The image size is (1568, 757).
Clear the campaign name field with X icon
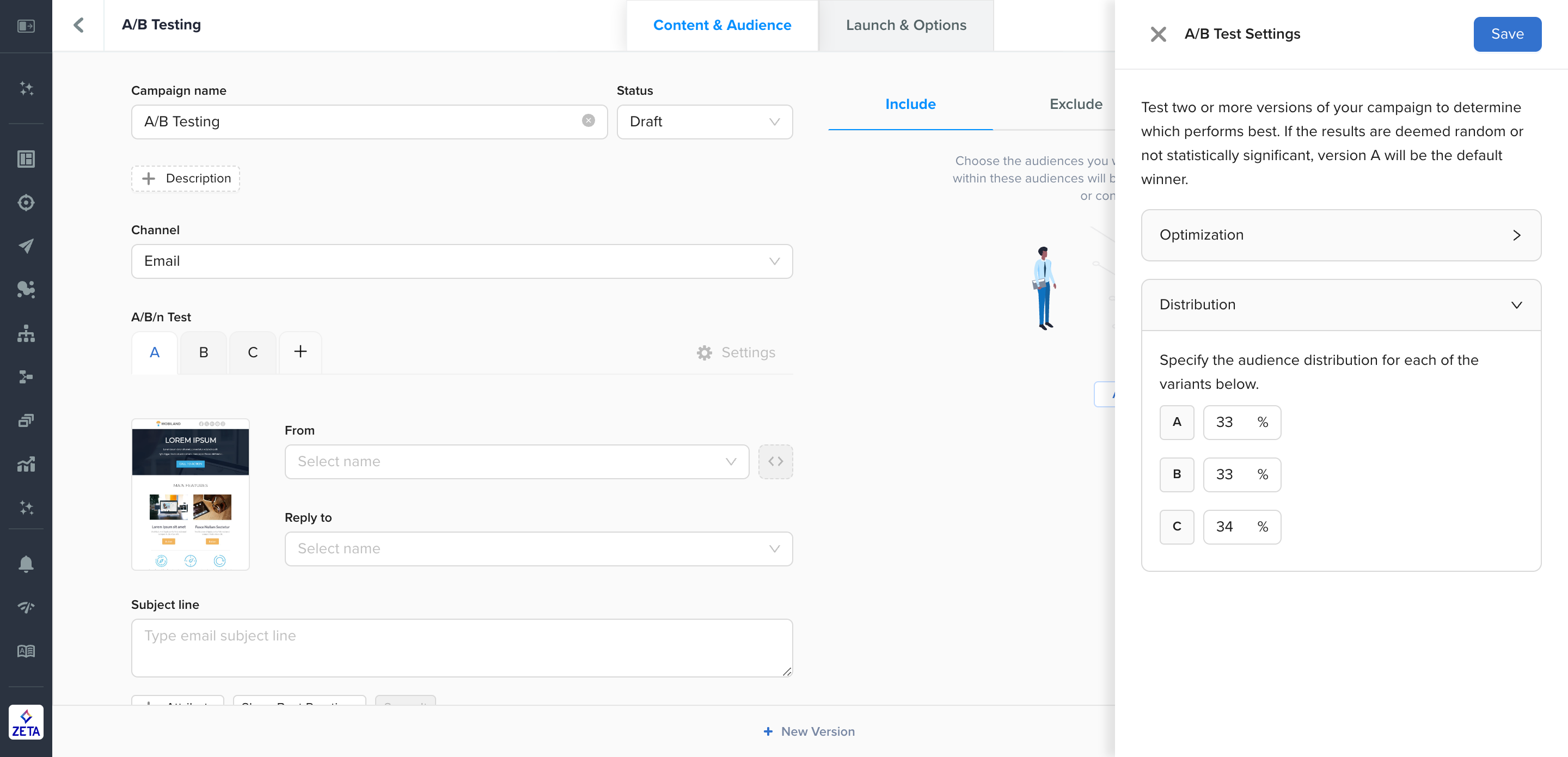pyautogui.click(x=588, y=120)
